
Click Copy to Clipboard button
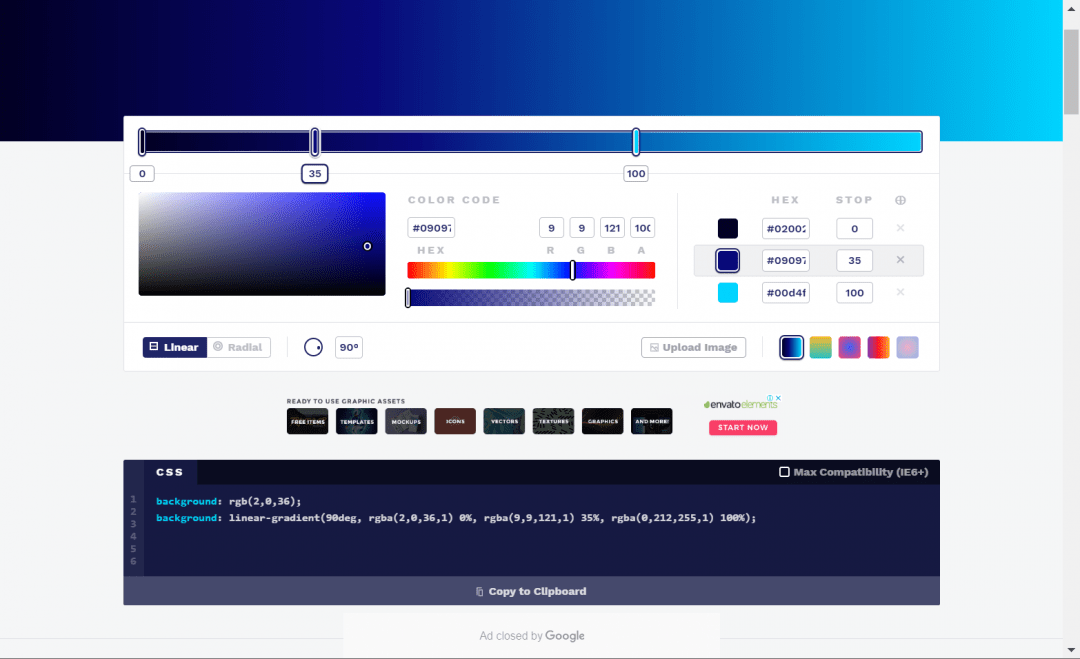[x=531, y=591]
